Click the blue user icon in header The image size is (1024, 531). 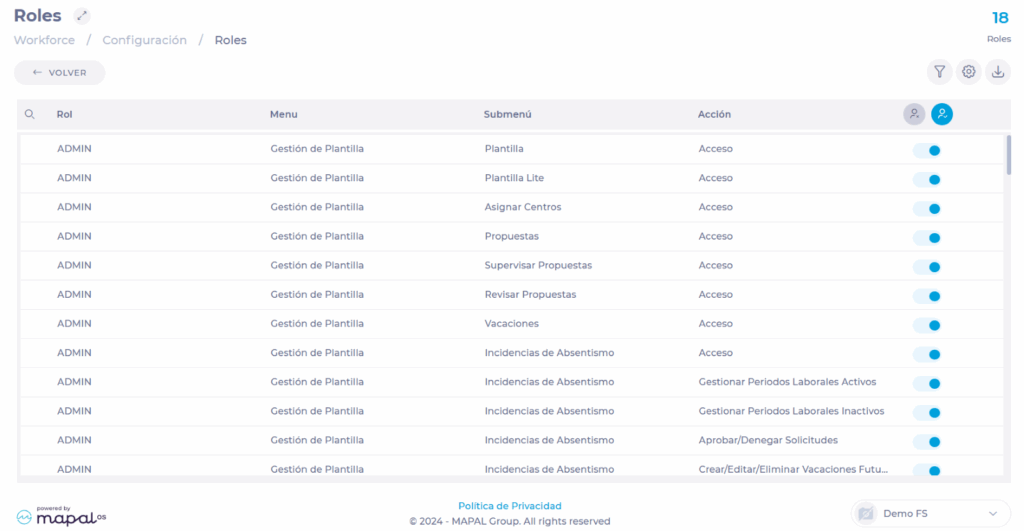(942, 114)
